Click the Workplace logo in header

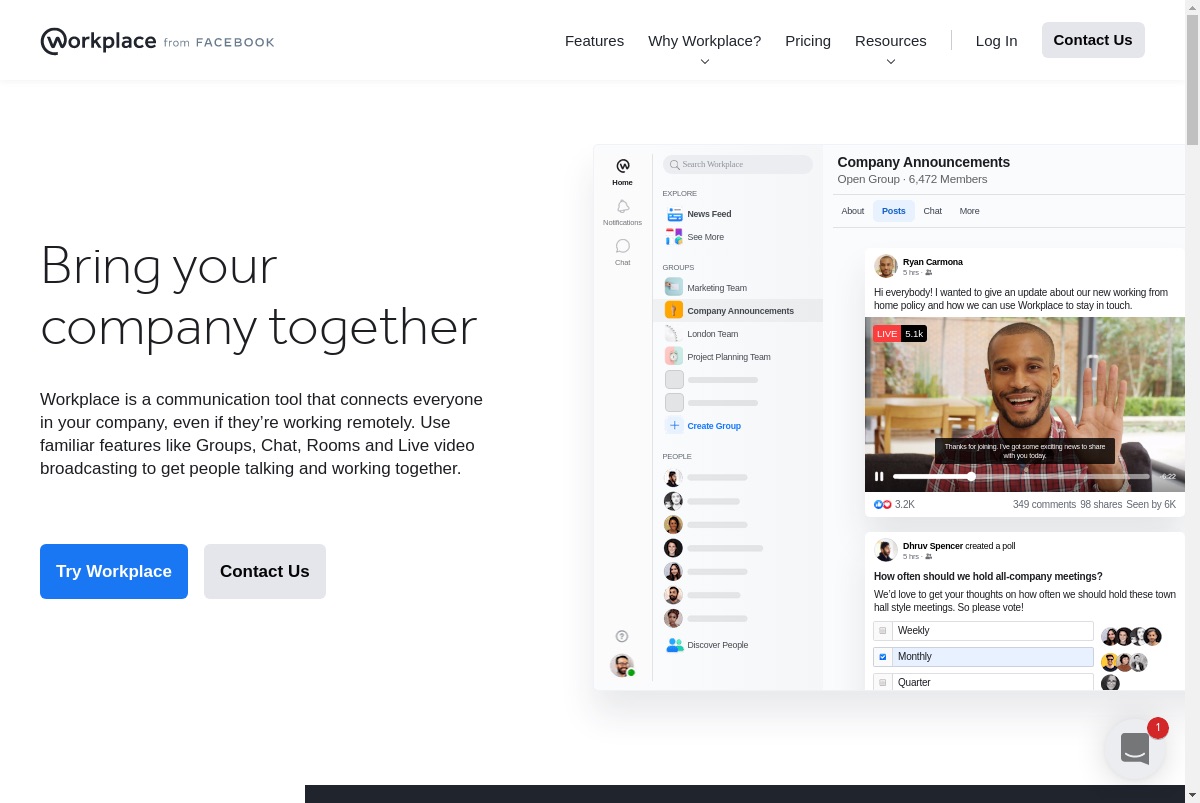pyautogui.click(x=157, y=41)
